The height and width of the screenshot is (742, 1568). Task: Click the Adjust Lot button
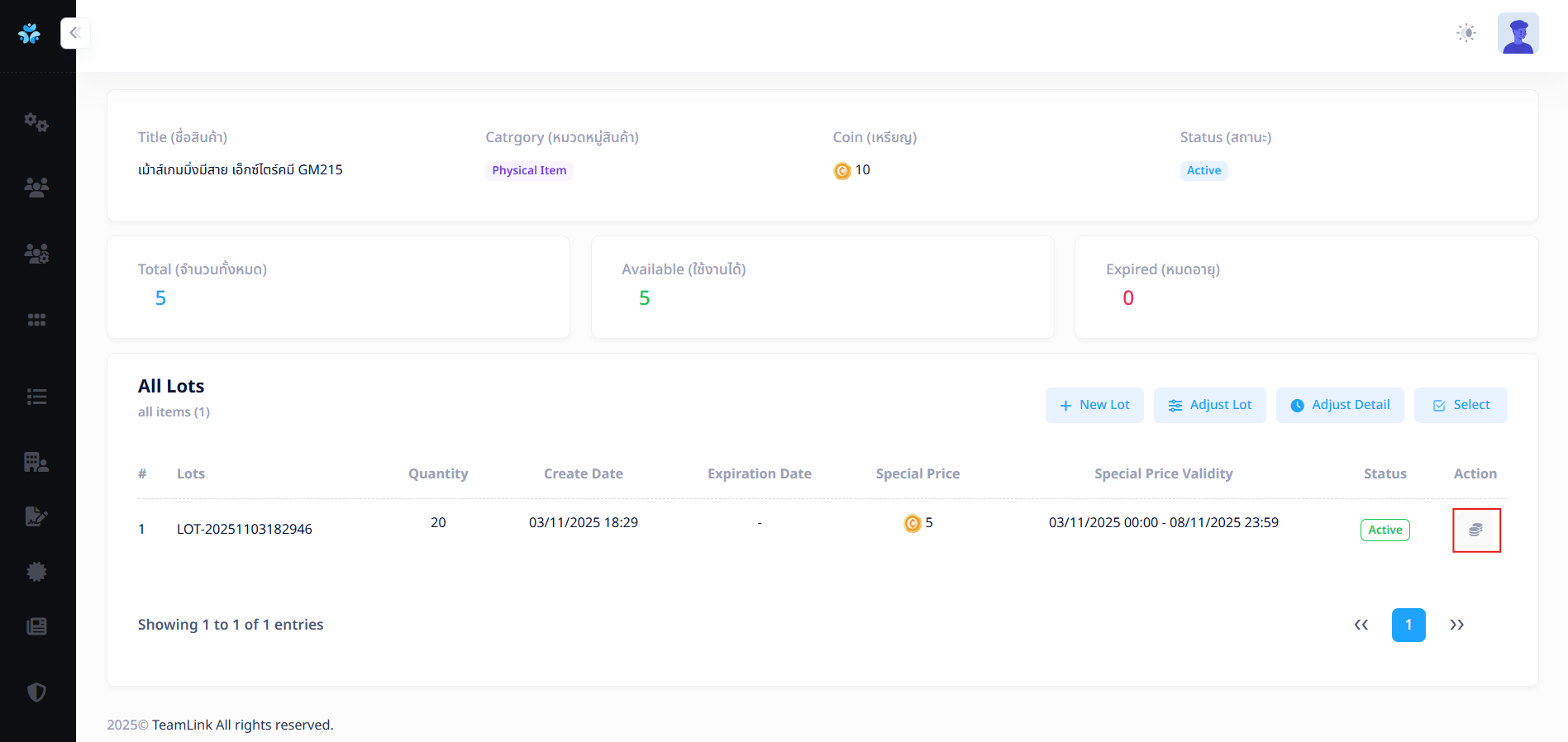coord(1209,405)
